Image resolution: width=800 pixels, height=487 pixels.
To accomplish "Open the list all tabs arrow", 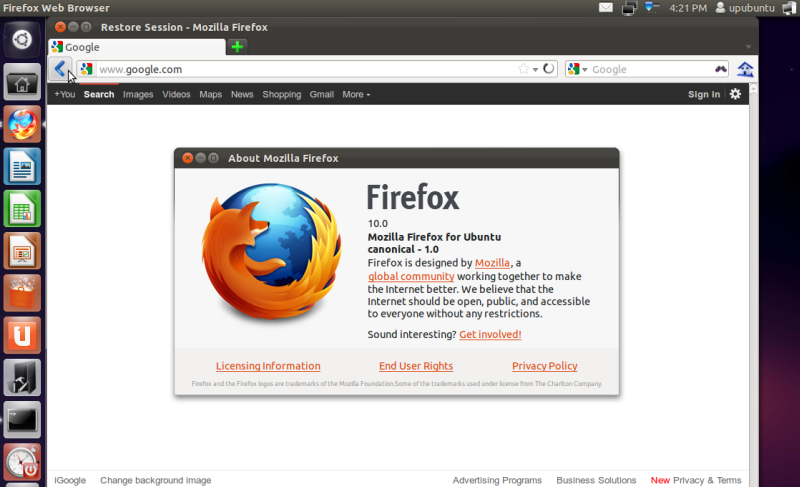I will point(748,47).
